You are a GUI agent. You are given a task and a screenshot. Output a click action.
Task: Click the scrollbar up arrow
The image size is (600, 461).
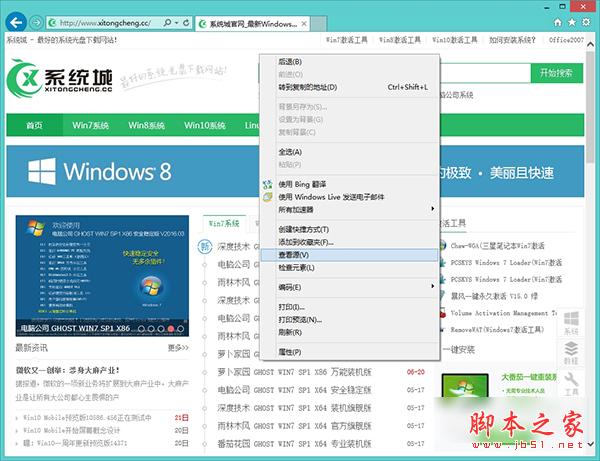point(590,44)
